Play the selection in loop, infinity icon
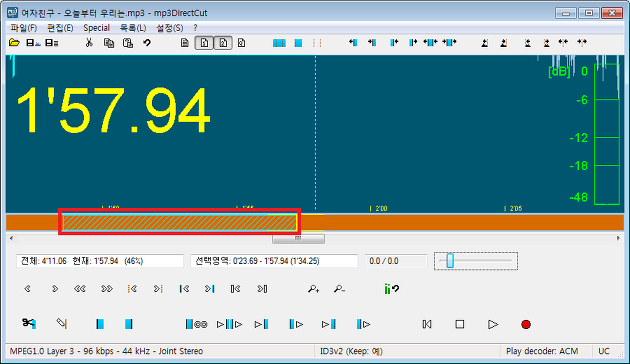The image size is (630, 364). click(x=196, y=324)
